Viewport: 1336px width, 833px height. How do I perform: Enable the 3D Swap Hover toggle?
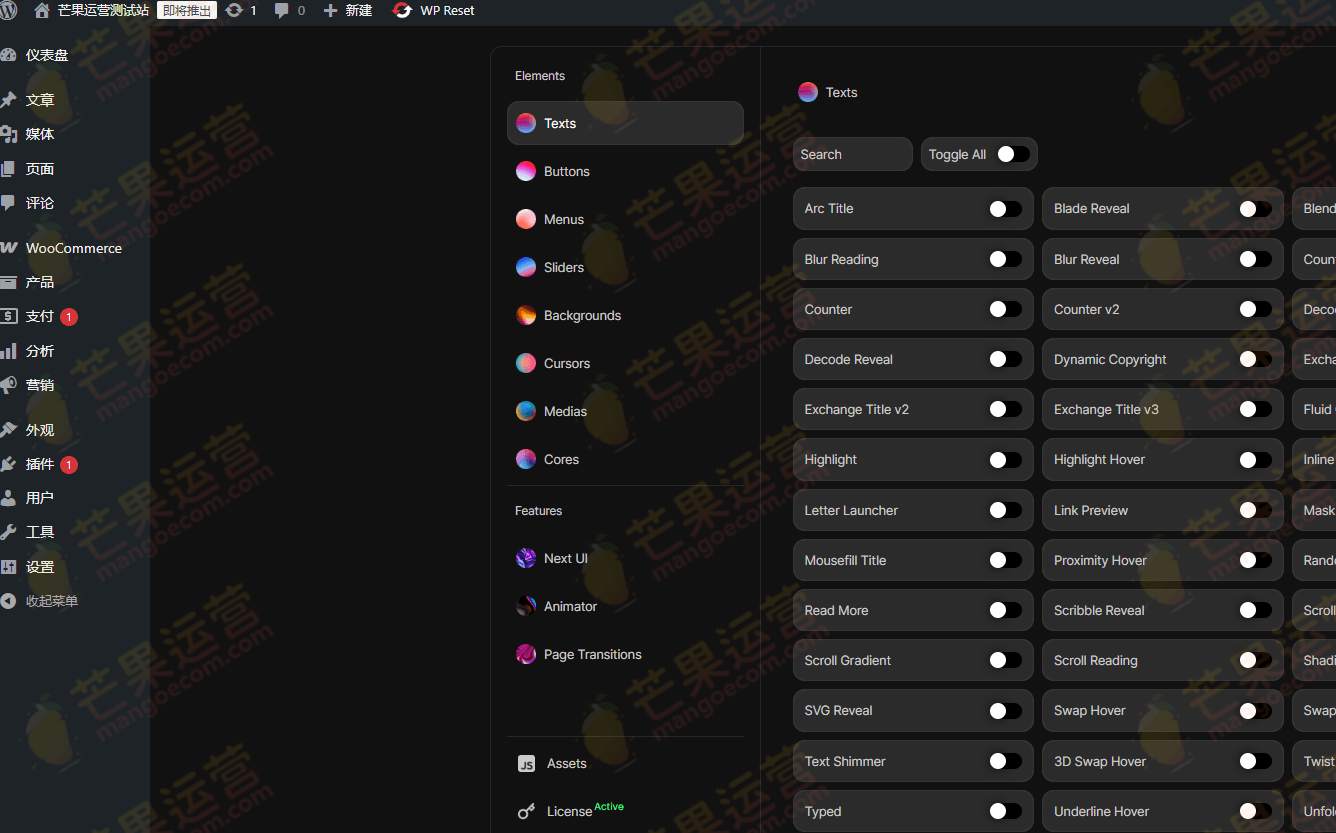[1255, 761]
